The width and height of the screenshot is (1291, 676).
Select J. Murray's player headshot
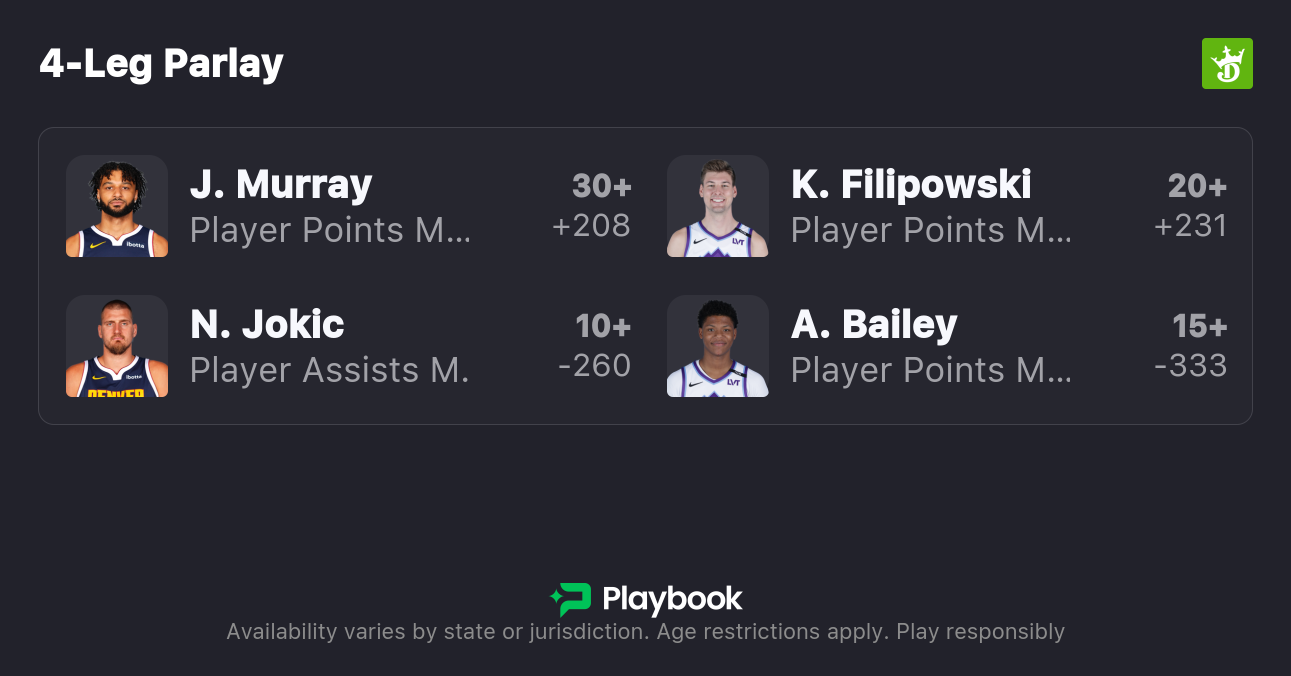point(117,206)
